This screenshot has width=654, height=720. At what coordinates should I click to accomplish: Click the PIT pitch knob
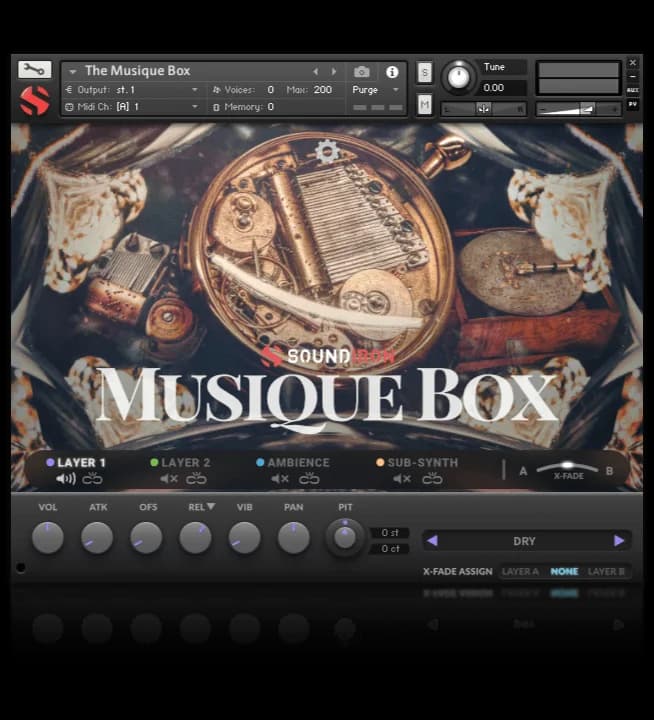pos(345,537)
